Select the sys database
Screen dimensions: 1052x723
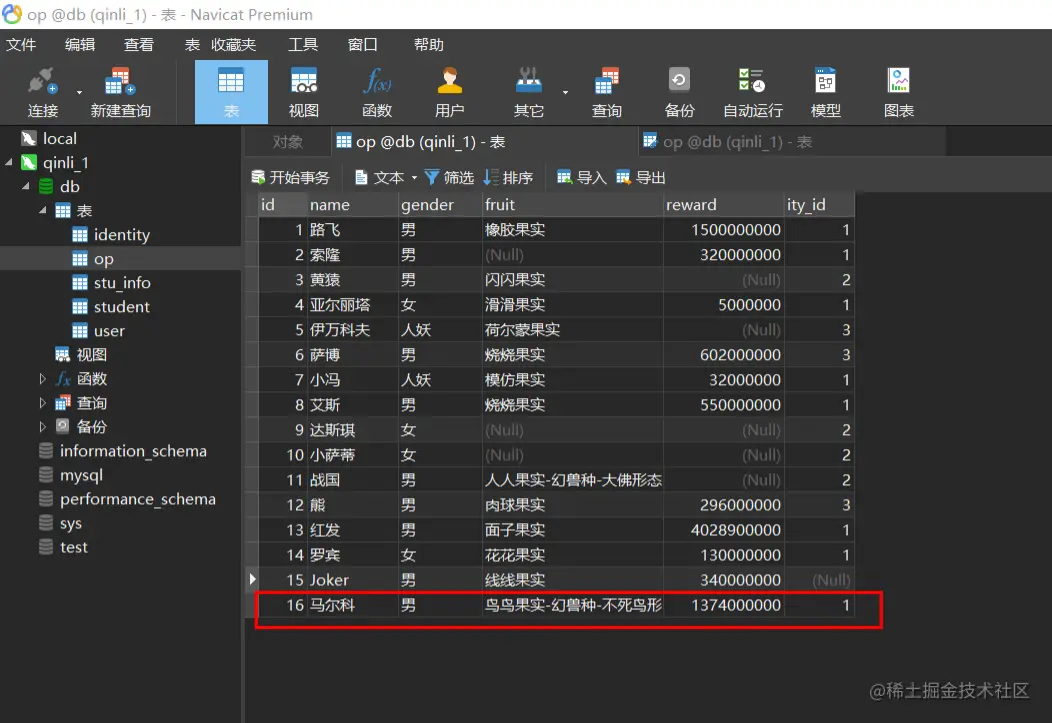coord(70,523)
